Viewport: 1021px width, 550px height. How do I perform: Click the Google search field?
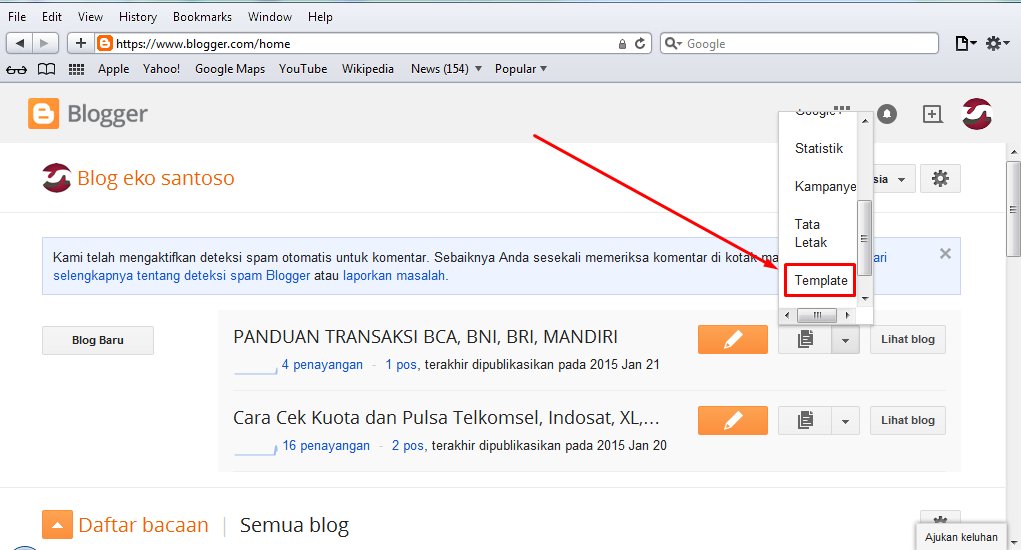coord(799,44)
